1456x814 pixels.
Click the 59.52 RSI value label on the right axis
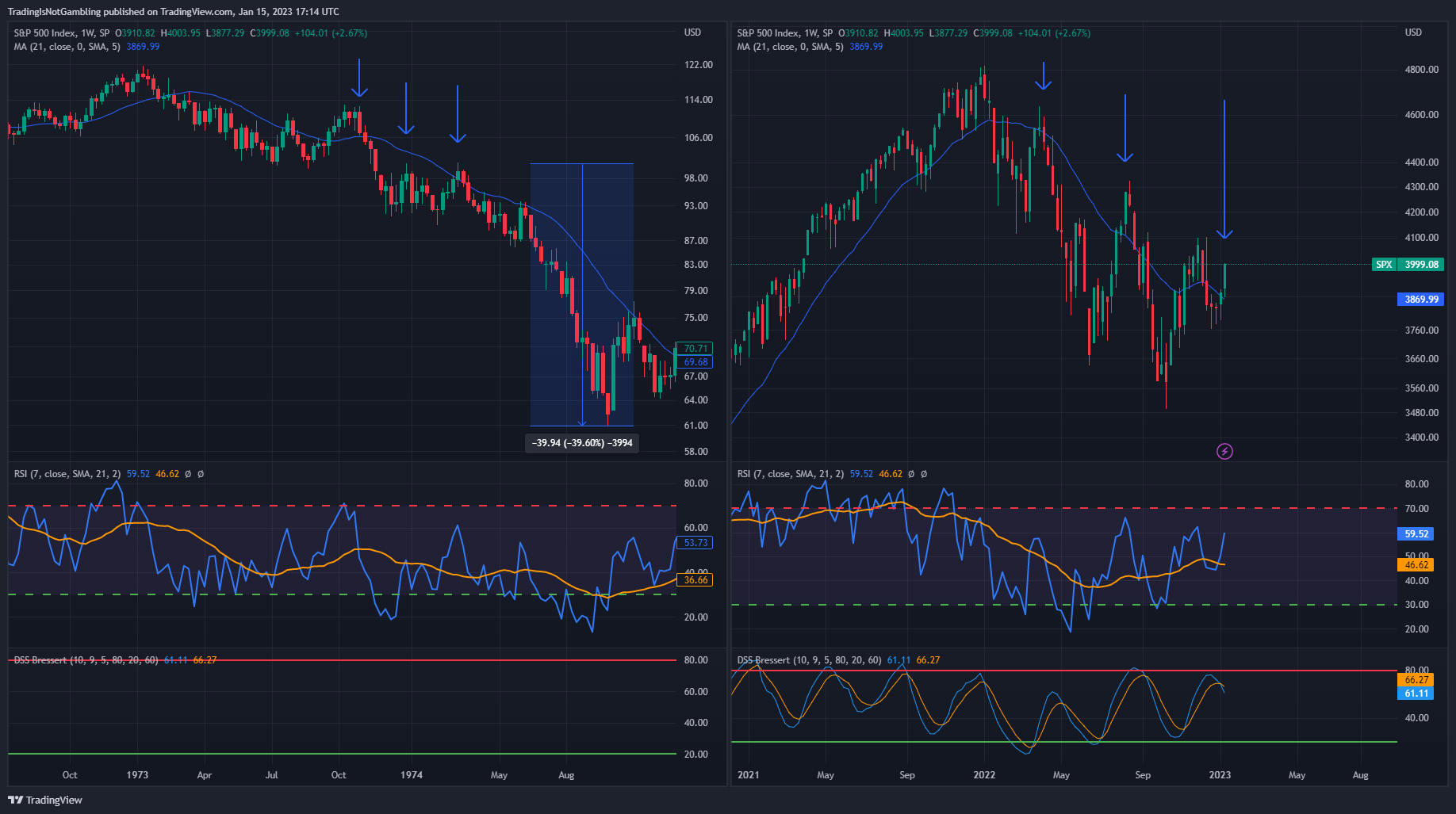[x=1416, y=534]
